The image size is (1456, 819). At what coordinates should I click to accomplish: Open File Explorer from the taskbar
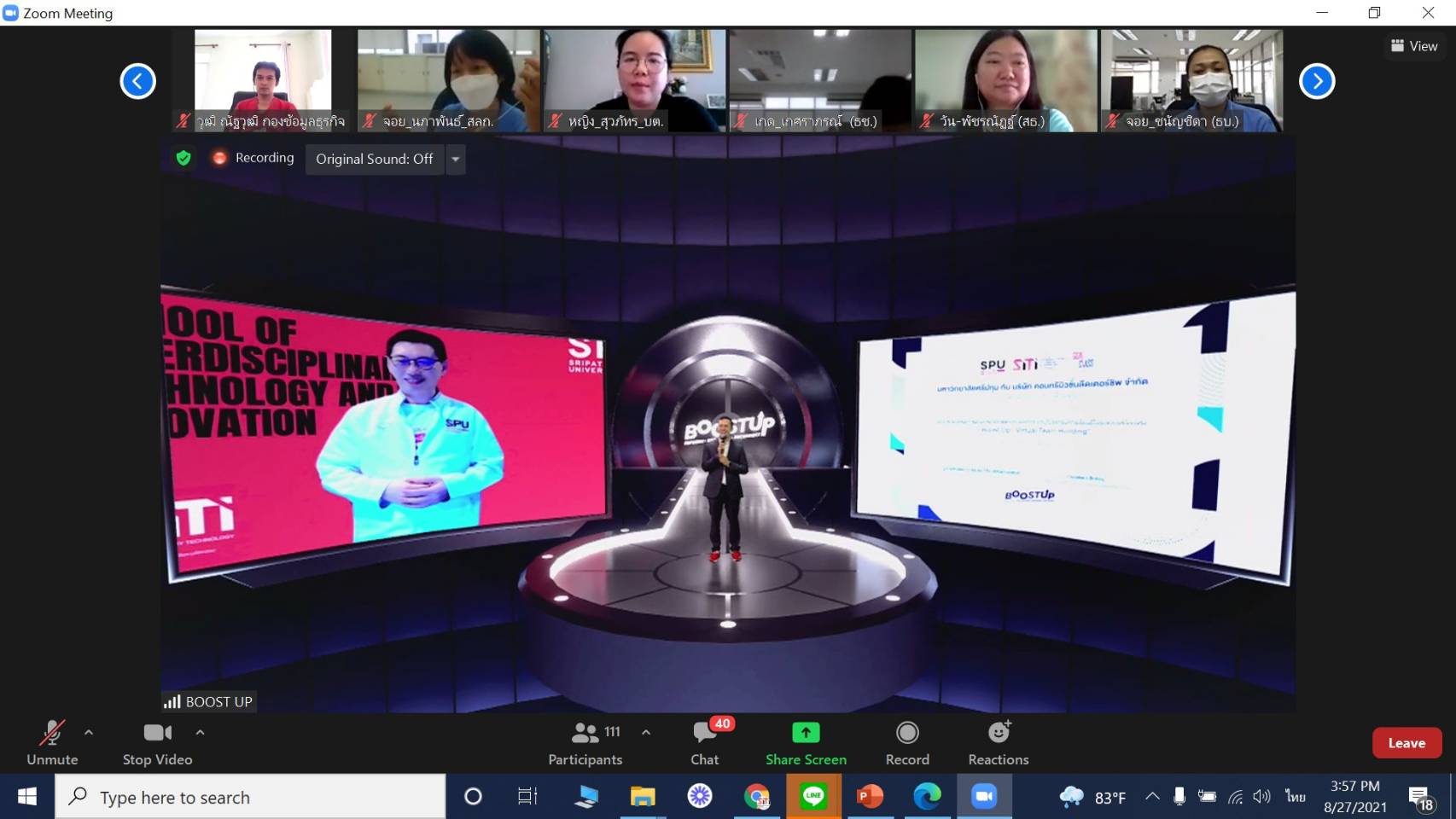click(x=643, y=797)
